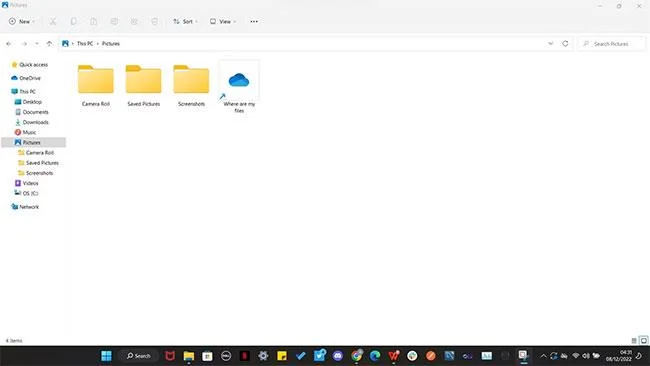This screenshot has width=650, height=366.
Task: Open OS (C:) drive in the sidebar
Action: (26, 193)
